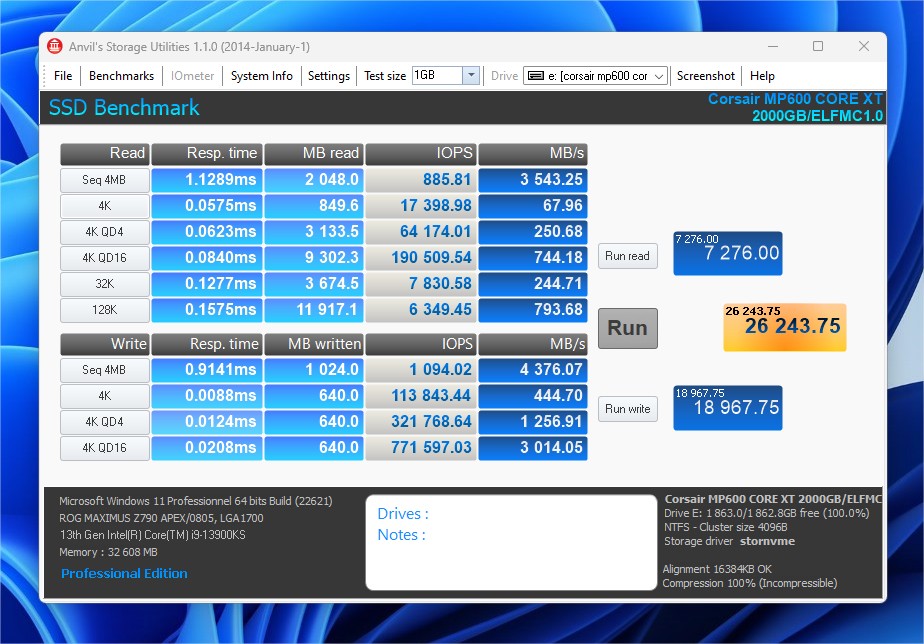Viewport: 924px width, 644px height.
Task: Click the Anvil's Storage Utilities app icon
Action: (x=54, y=46)
